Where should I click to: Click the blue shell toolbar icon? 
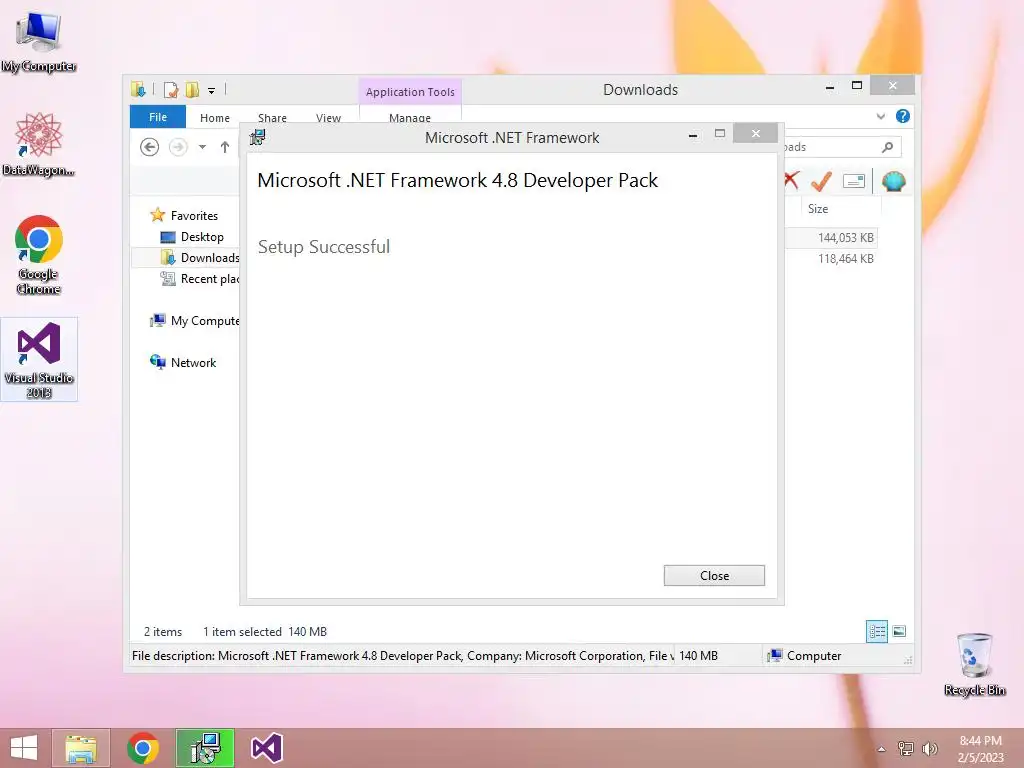893,181
